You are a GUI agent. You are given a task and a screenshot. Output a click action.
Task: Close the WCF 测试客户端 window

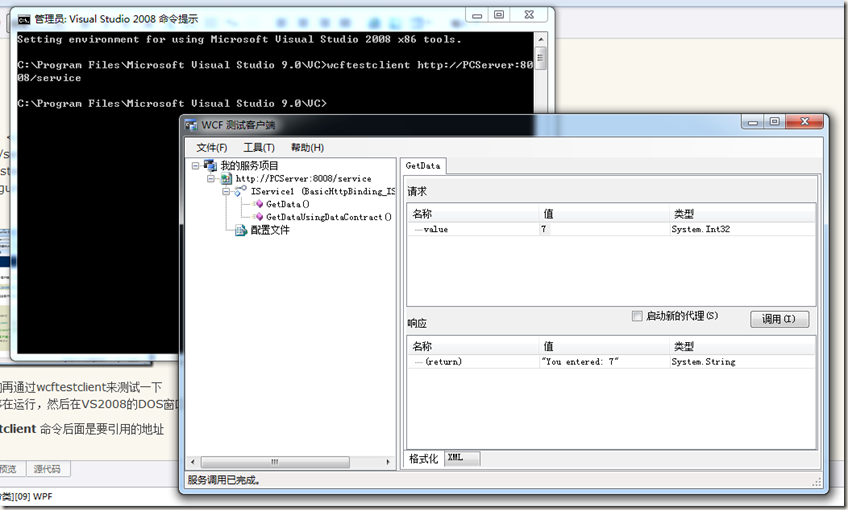805,122
